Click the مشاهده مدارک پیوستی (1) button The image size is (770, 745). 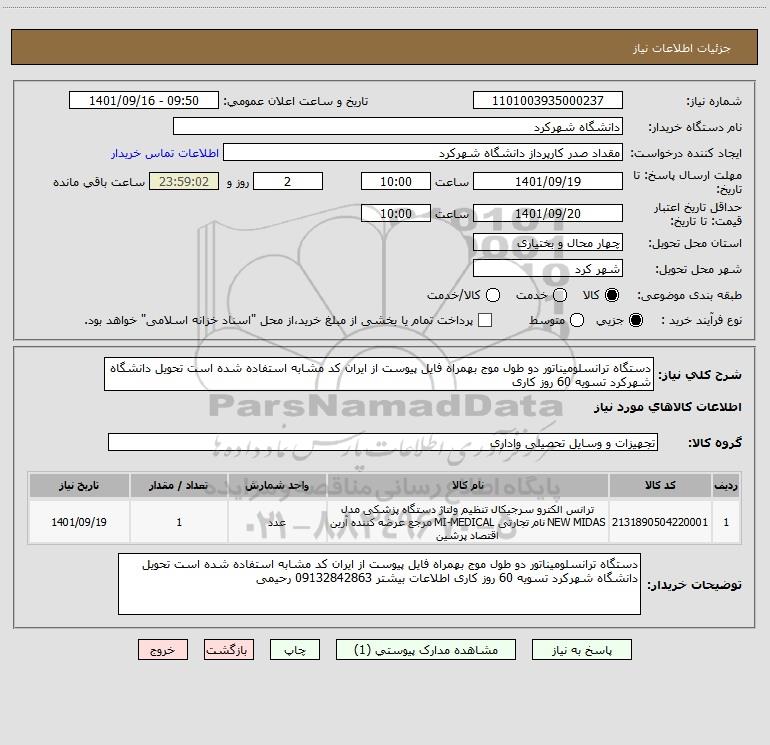[x=426, y=650]
